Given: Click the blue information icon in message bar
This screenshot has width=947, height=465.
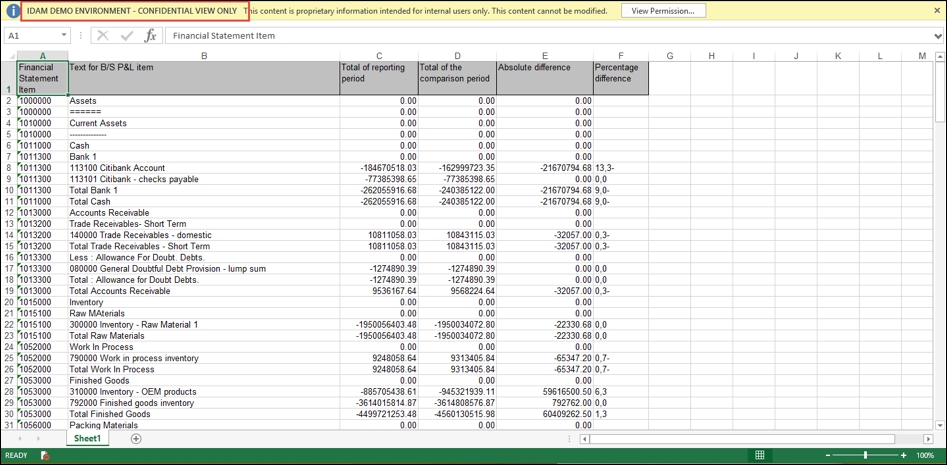Looking at the screenshot, I should pyautogui.click(x=13, y=11).
